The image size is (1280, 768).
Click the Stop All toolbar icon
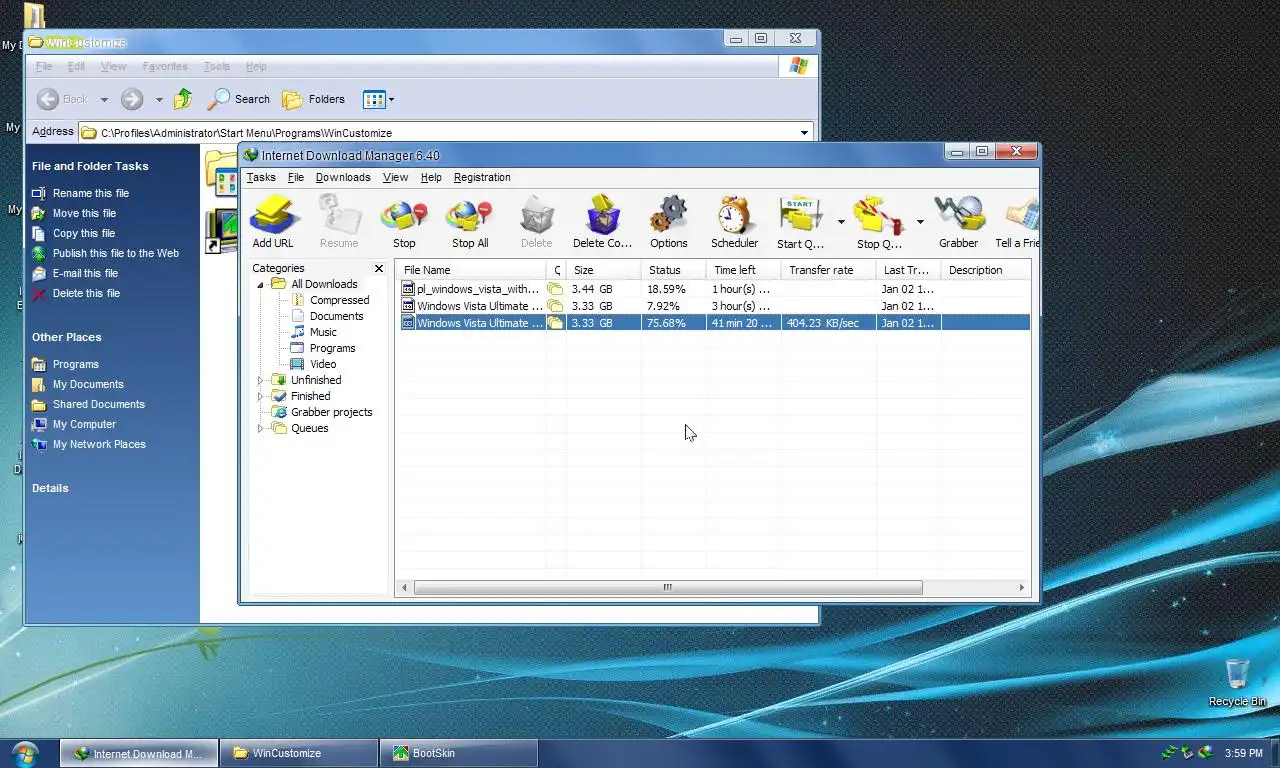(470, 221)
